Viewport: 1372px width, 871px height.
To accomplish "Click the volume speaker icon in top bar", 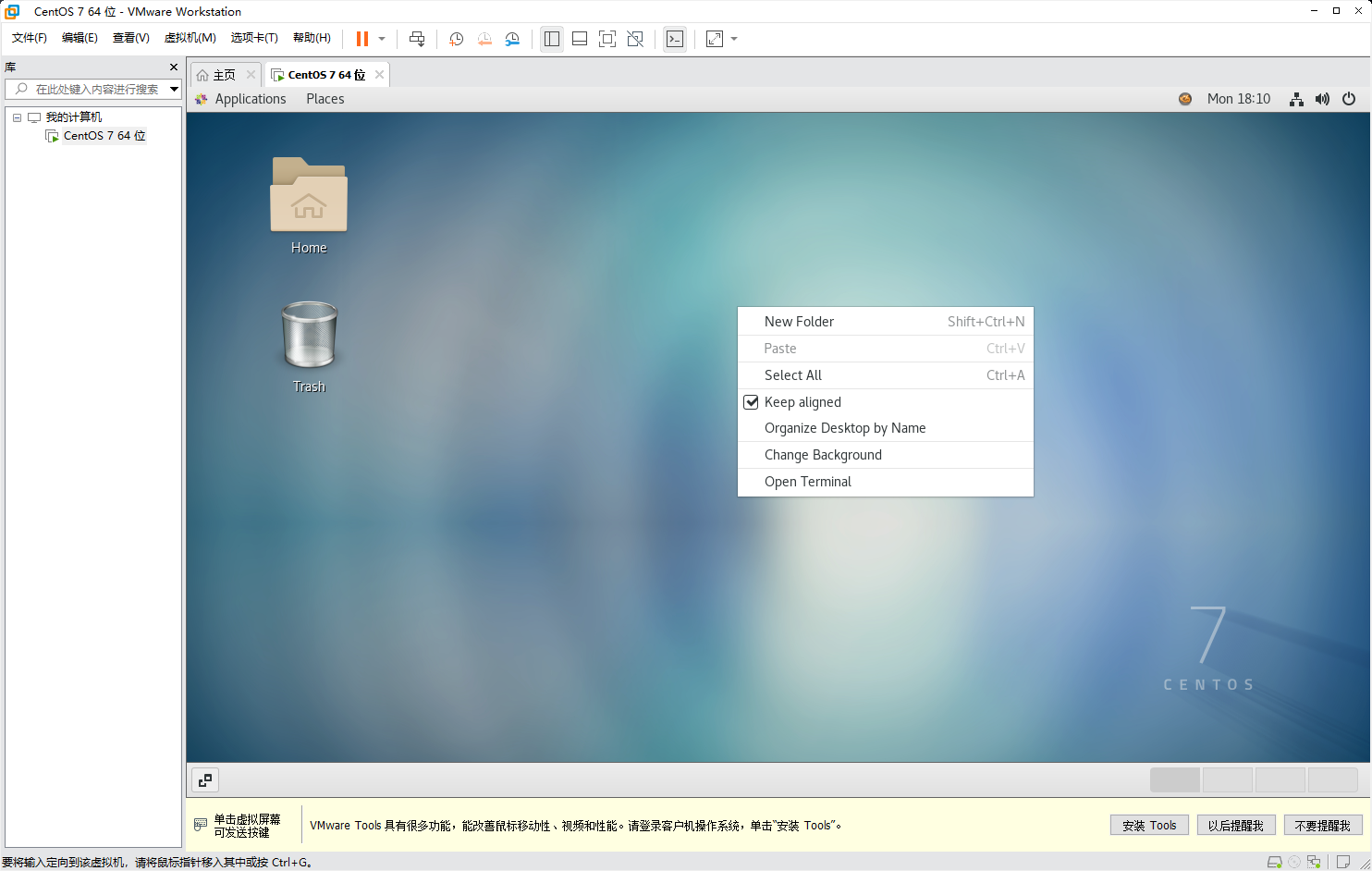I will [1323, 99].
